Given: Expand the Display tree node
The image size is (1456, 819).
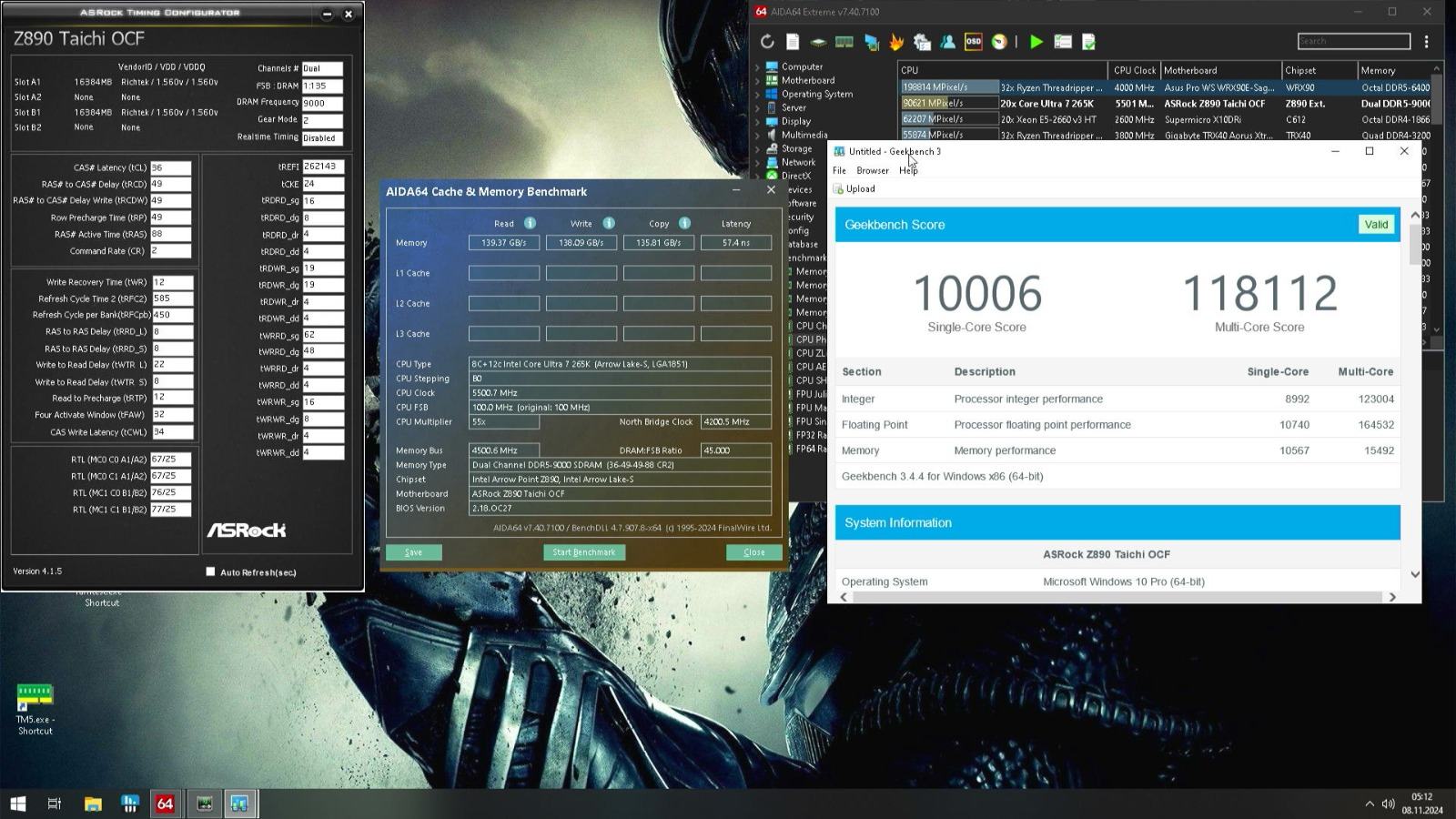Looking at the screenshot, I should click(x=756, y=121).
